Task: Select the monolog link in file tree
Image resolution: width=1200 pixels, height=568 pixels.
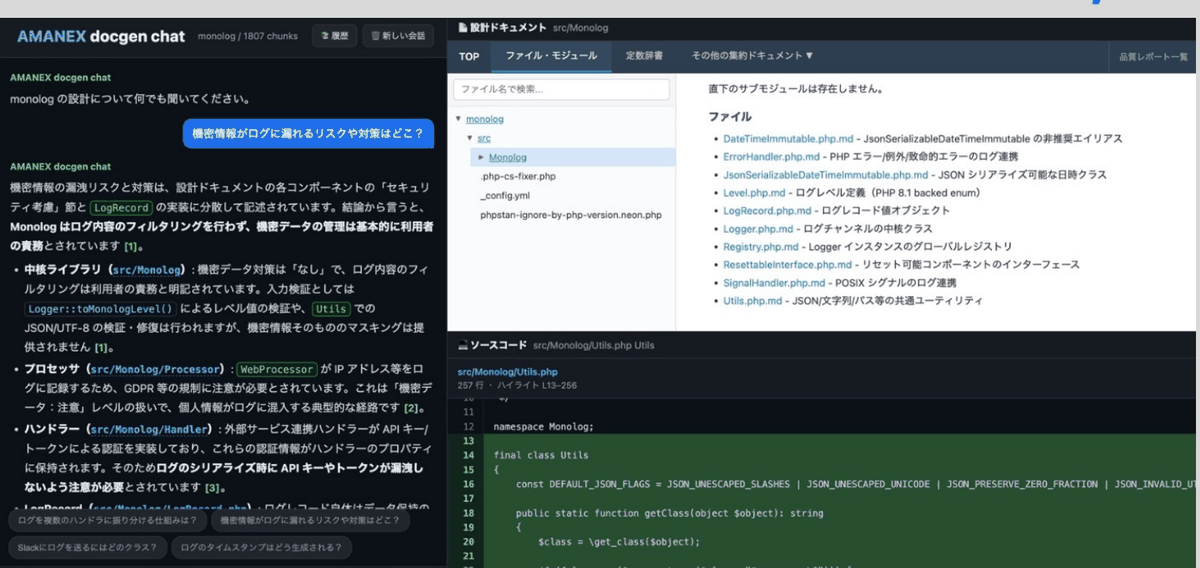Action: click(x=485, y=119)
